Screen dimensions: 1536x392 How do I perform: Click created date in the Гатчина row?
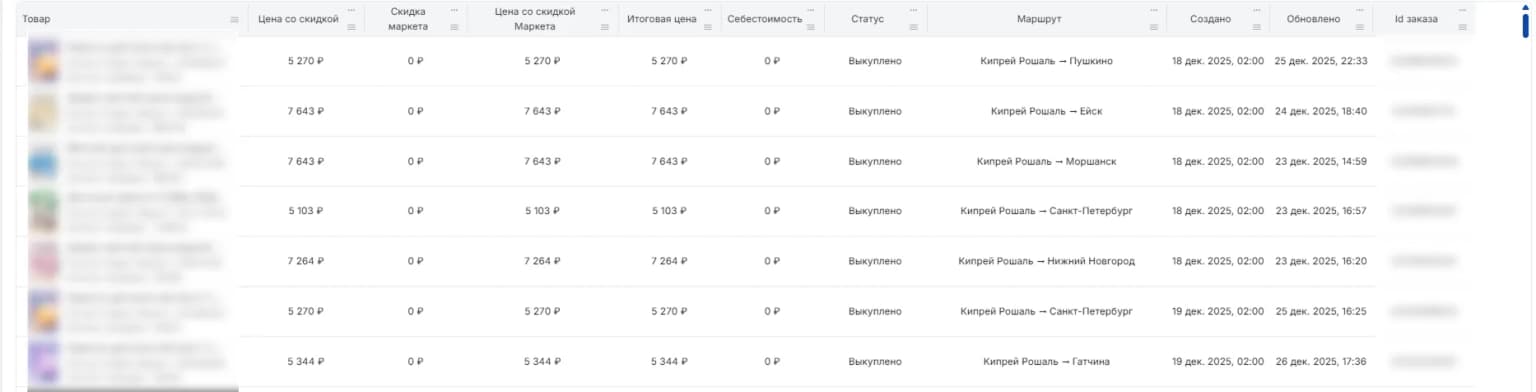click(x=1218, y=361)
